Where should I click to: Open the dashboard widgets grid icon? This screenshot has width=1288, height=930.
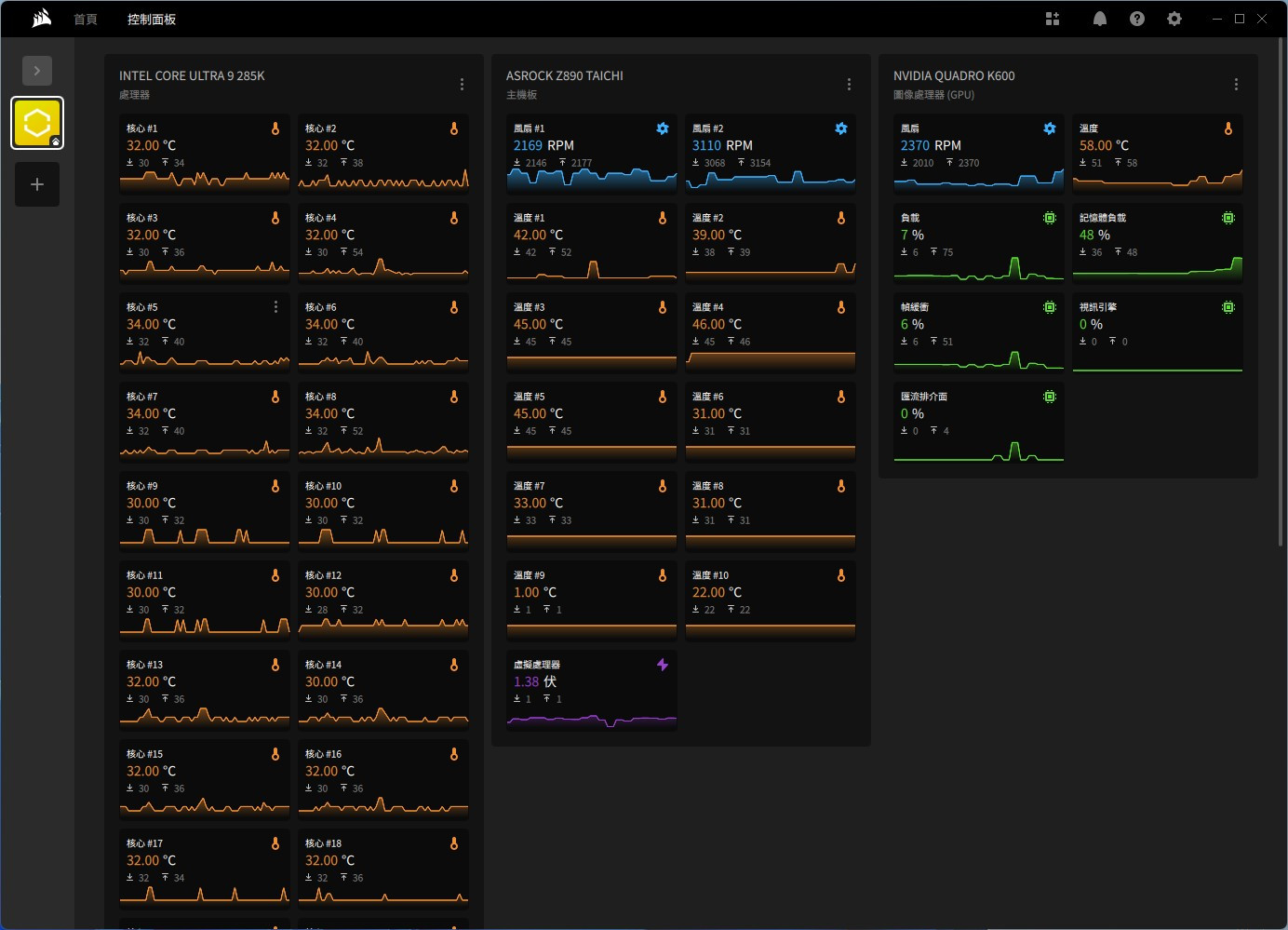(1053, 19)
